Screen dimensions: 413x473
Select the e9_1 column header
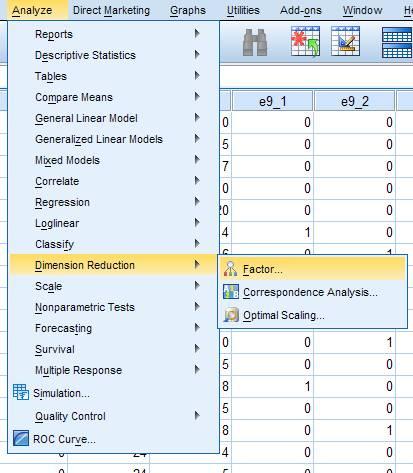coord(272,101)
